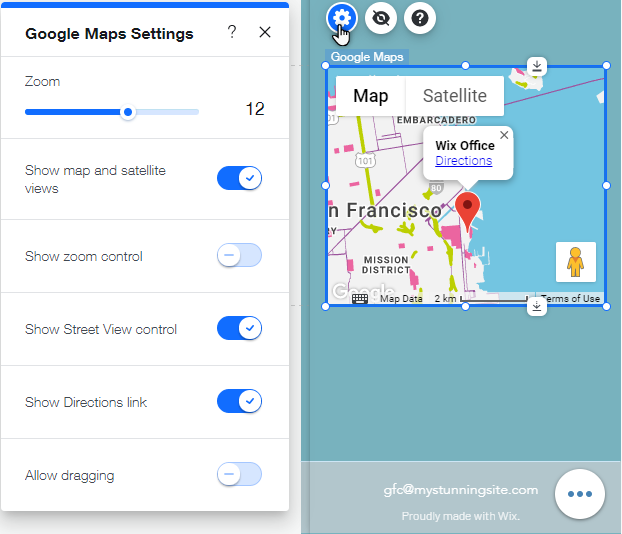
Task: Click the Street View pegman icon
Action: (x=575, y=262)
